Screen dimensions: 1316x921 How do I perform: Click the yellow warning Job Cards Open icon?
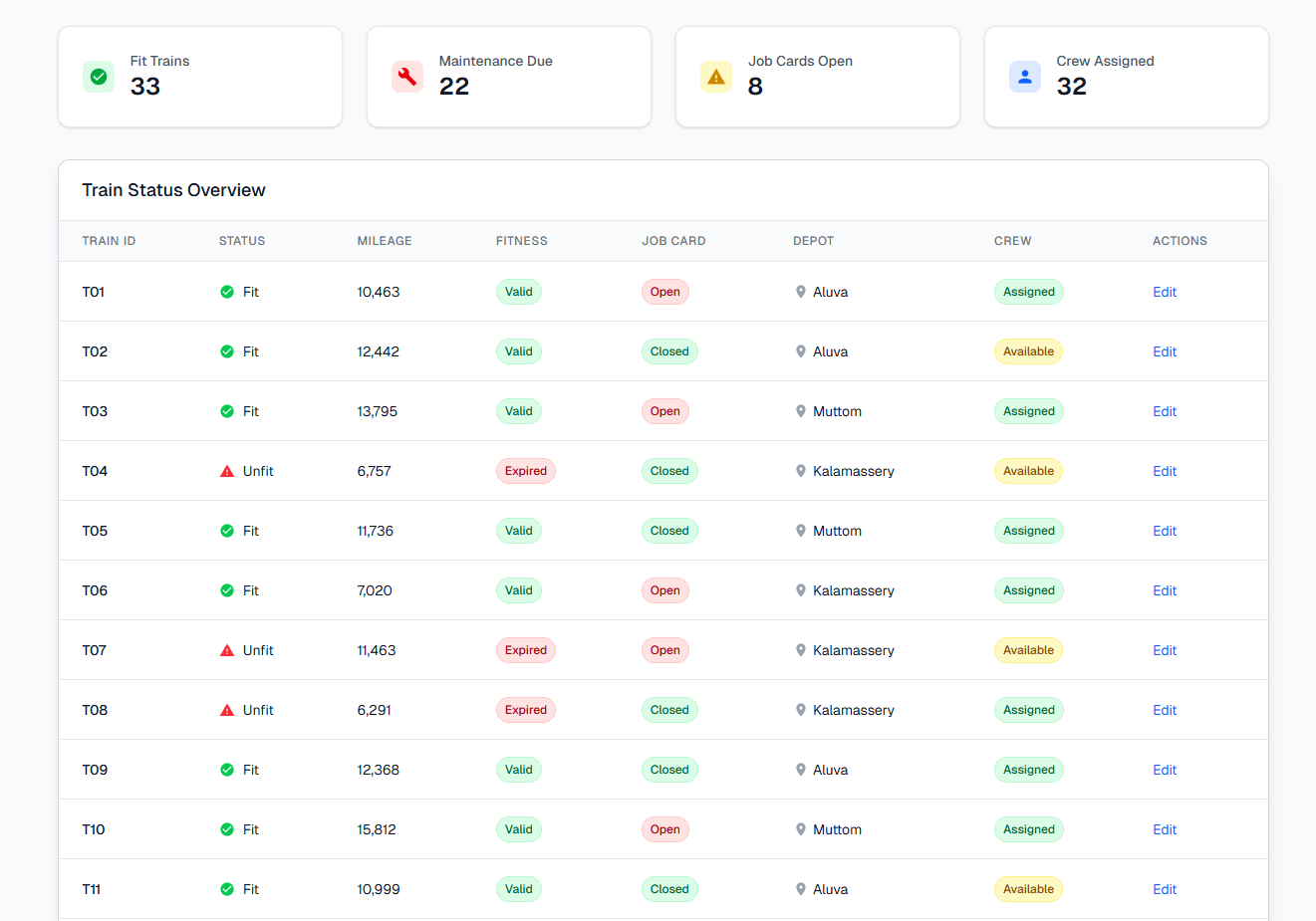[716, 77]
